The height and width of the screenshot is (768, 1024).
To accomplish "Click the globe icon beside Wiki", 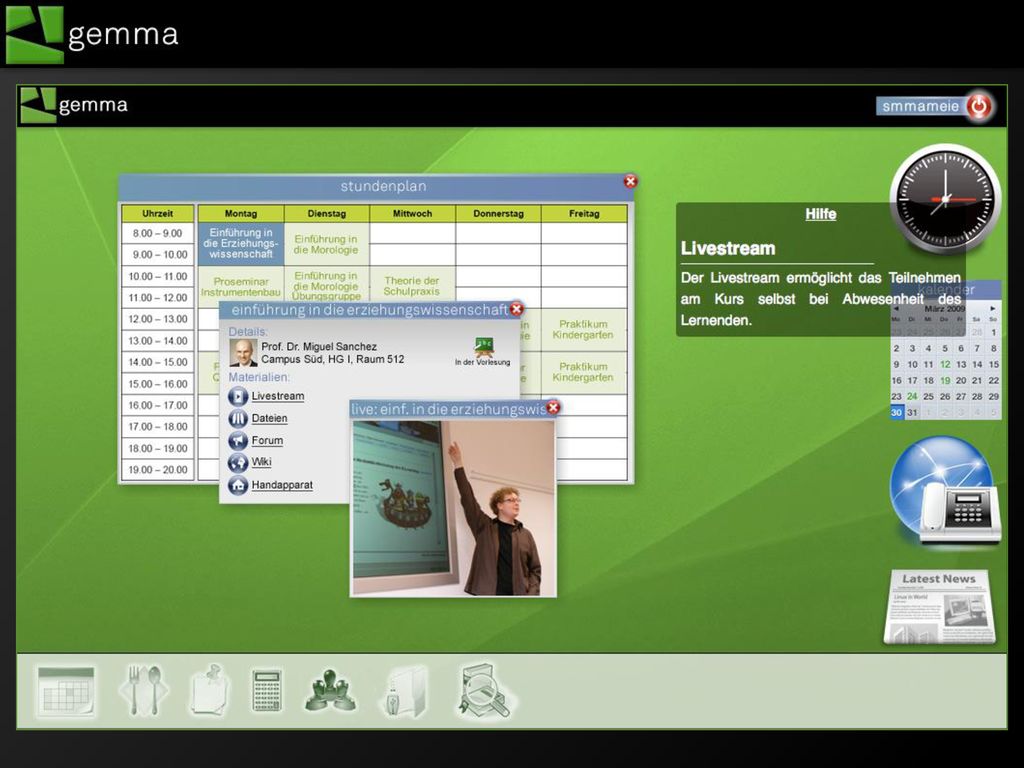I will [238, 462].
